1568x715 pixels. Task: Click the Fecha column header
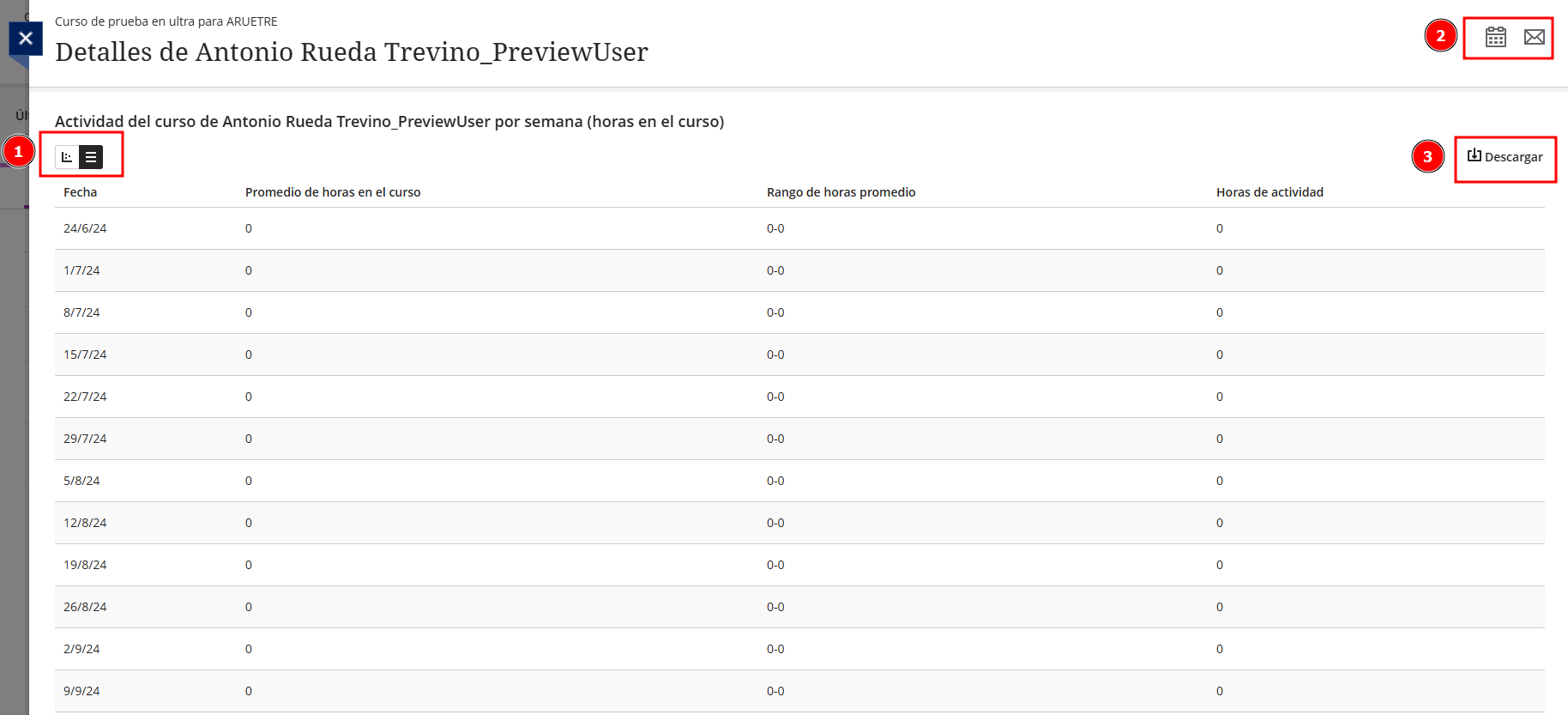81,192
